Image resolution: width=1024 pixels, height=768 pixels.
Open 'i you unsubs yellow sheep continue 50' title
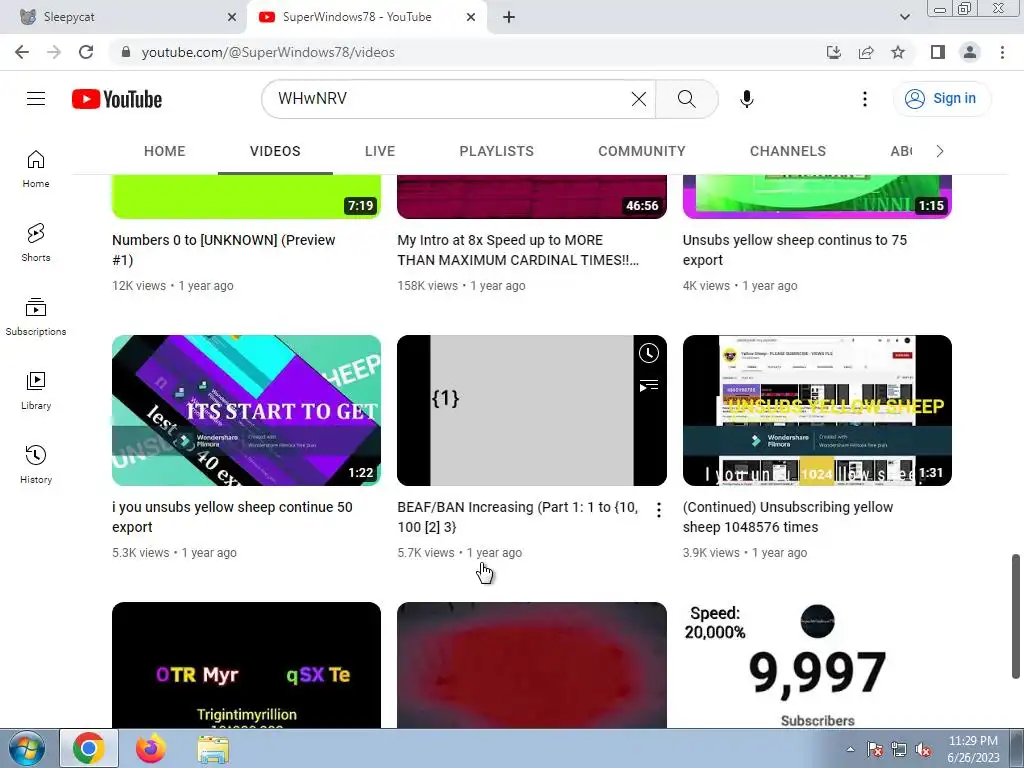[232, 517]
